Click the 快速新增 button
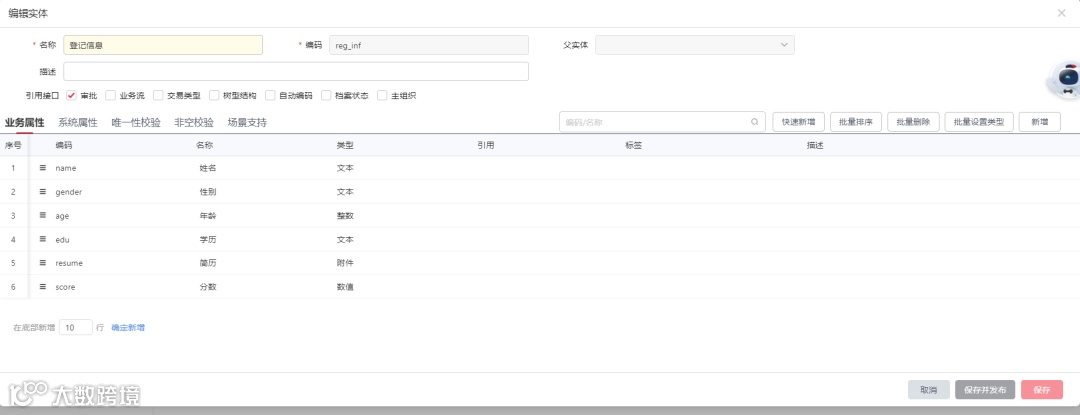 point(798,122)
